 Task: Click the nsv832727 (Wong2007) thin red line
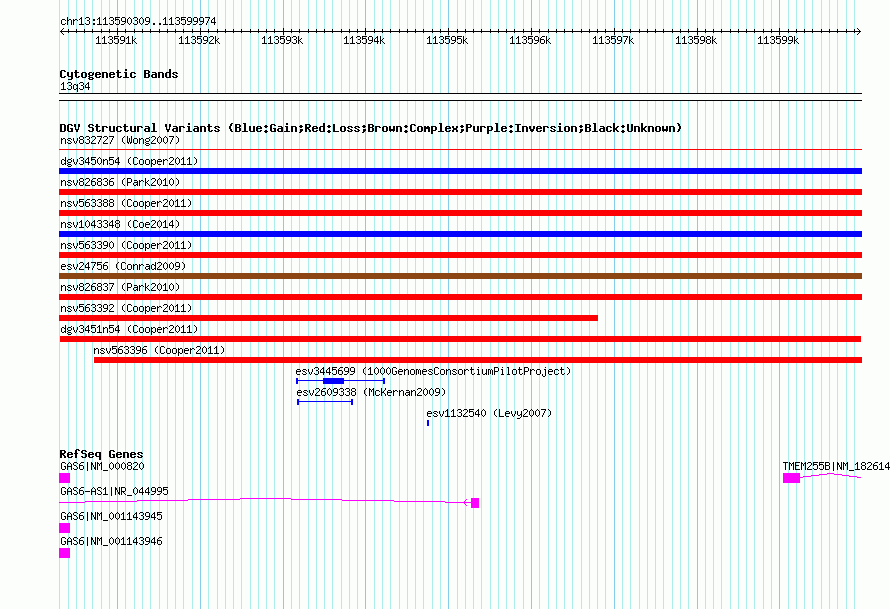point(460,150)
